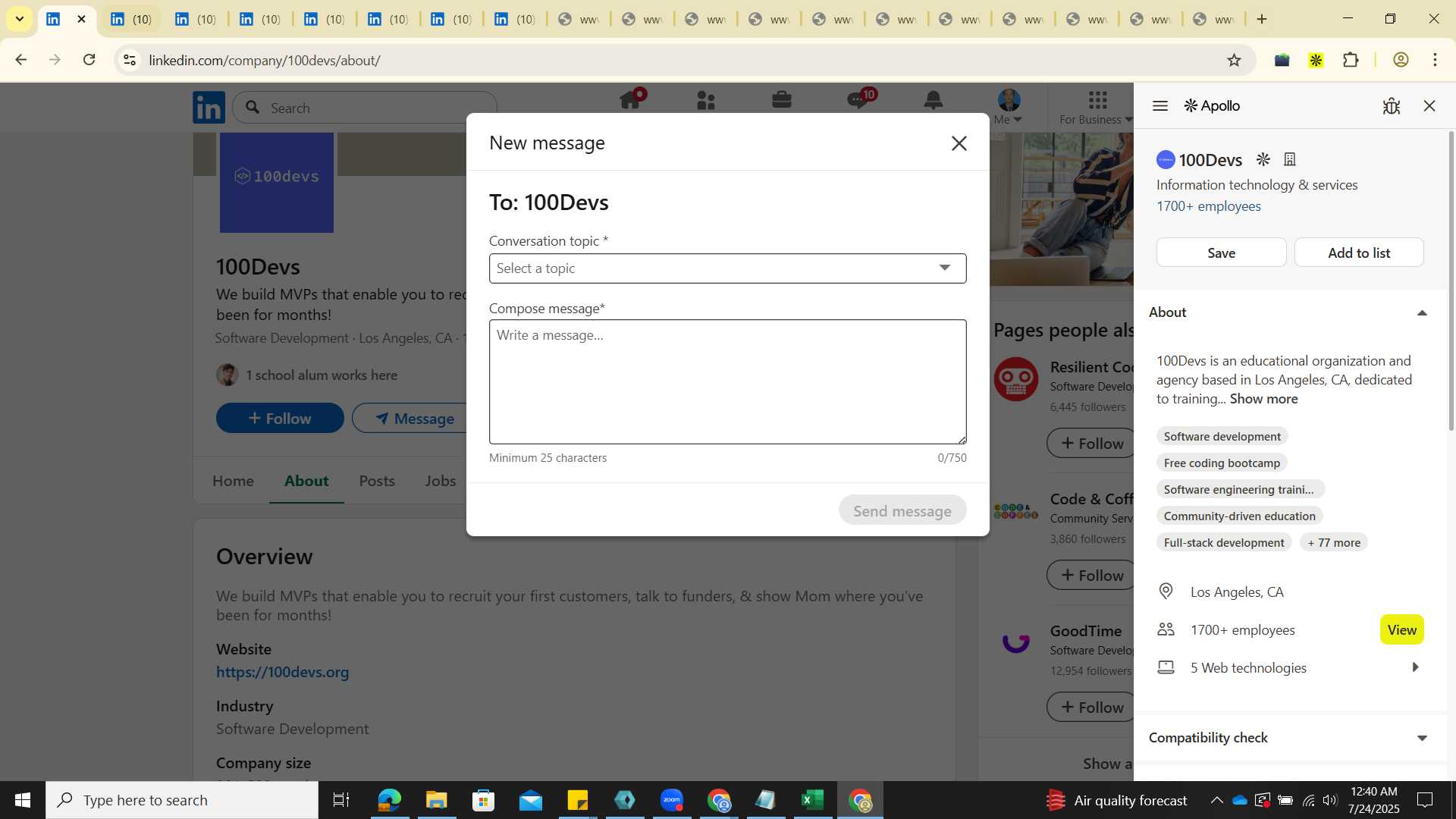Click the Message button on 100Devs page

pyautogui.click(x=409, y=418)
